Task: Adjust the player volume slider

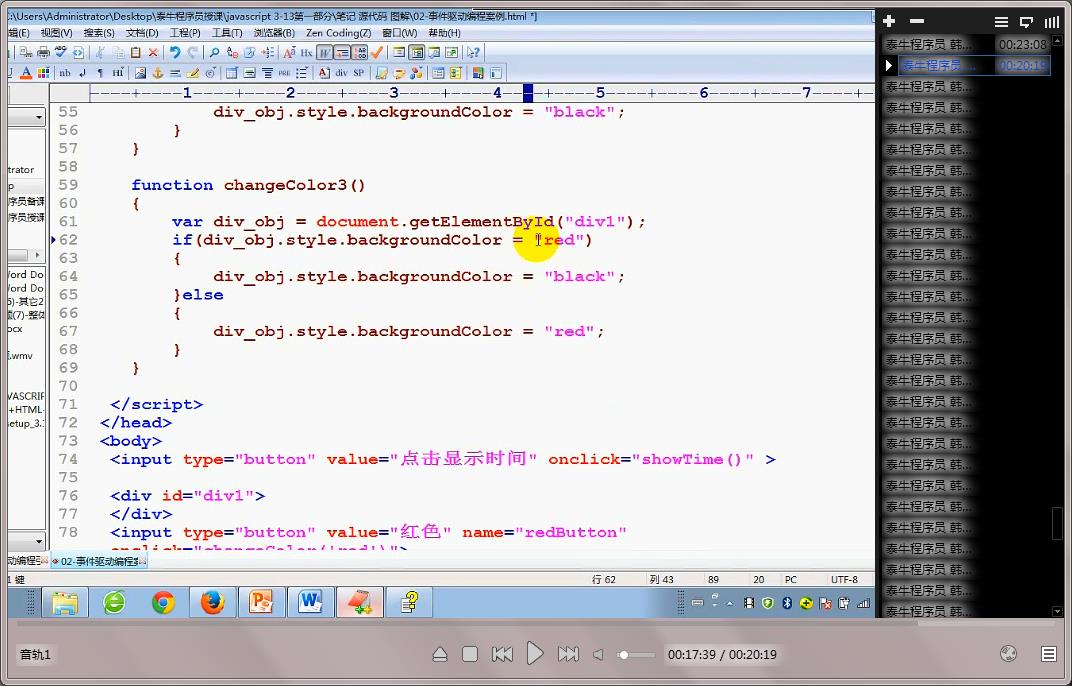Action: tap(636, 655)
